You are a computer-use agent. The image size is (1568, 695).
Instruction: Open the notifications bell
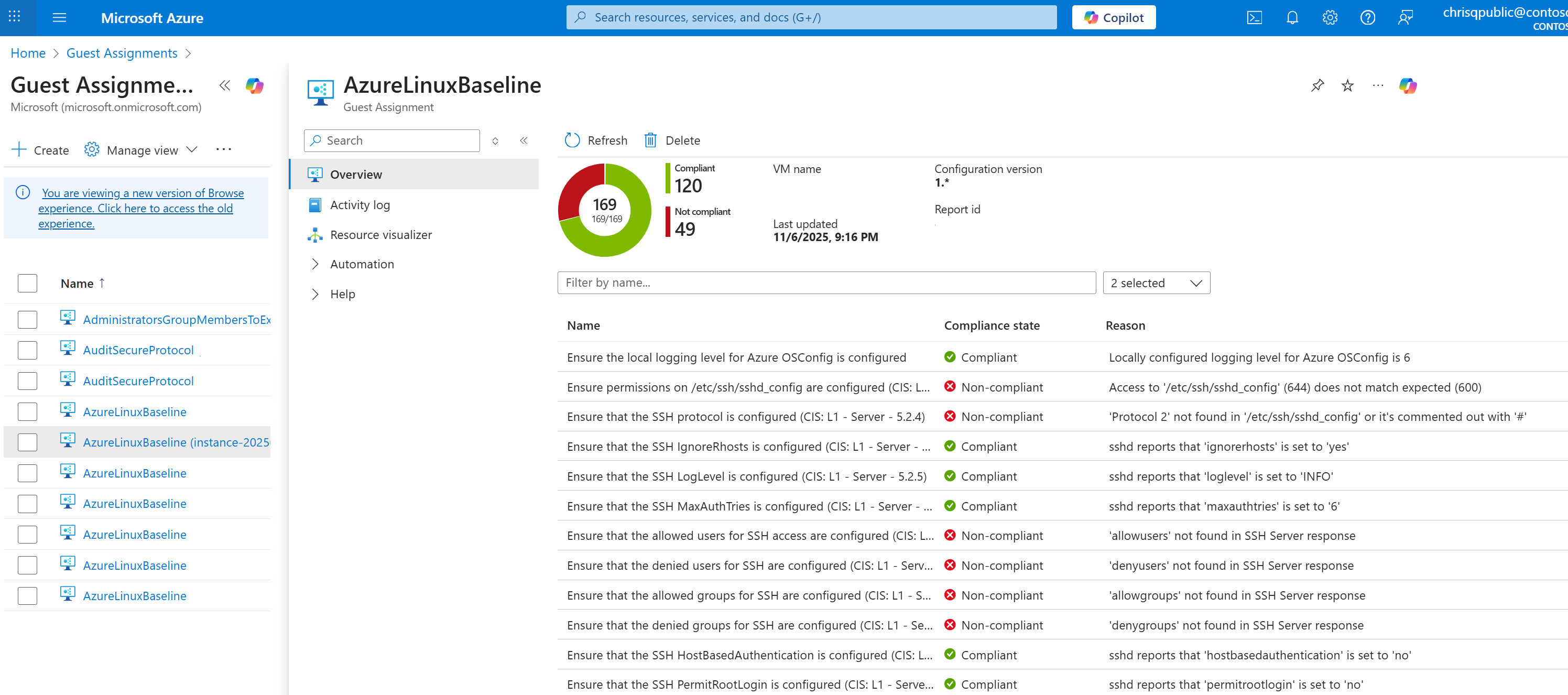(x=1292, y=18)
